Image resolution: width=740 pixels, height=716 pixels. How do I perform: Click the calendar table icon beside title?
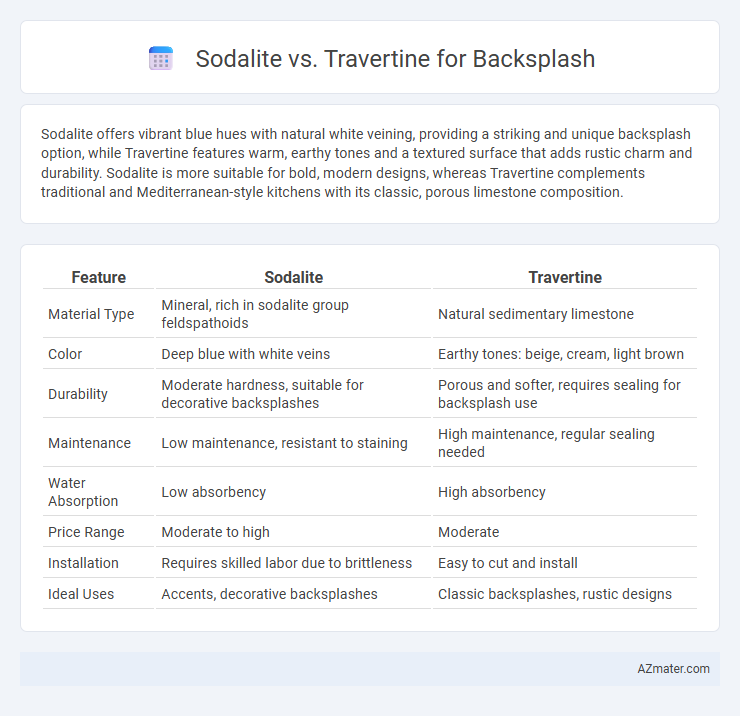[161, 59]
